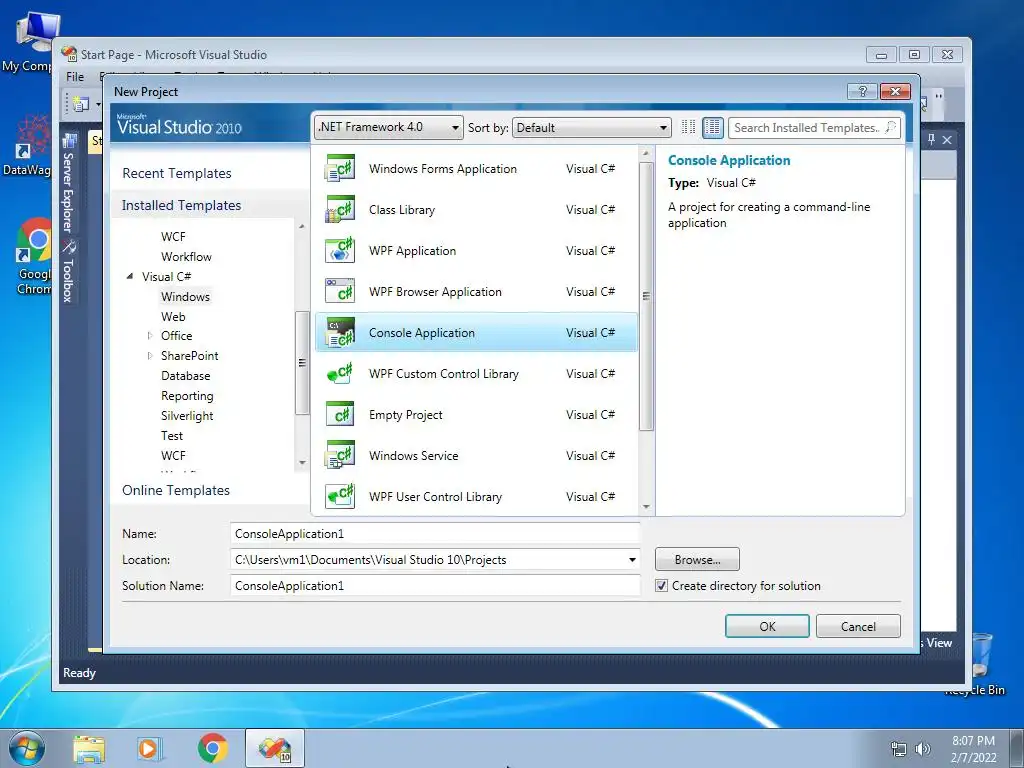Open the Sort by Default dropdown
This screenshot has height=768, width=1024.
pyautogui.click(x=592, y=127)
